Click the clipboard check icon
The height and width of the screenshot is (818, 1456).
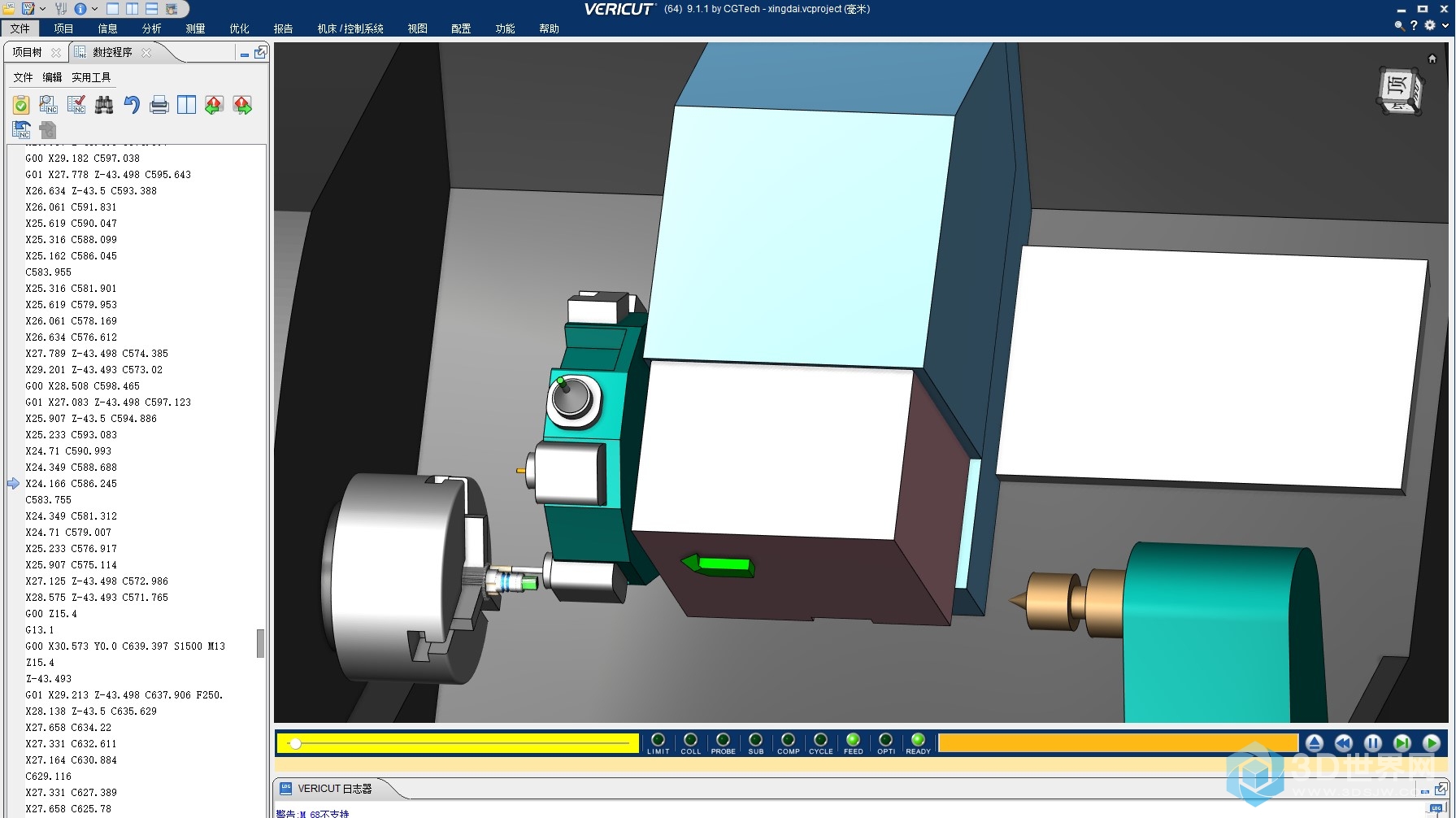(x=21, y=105)
